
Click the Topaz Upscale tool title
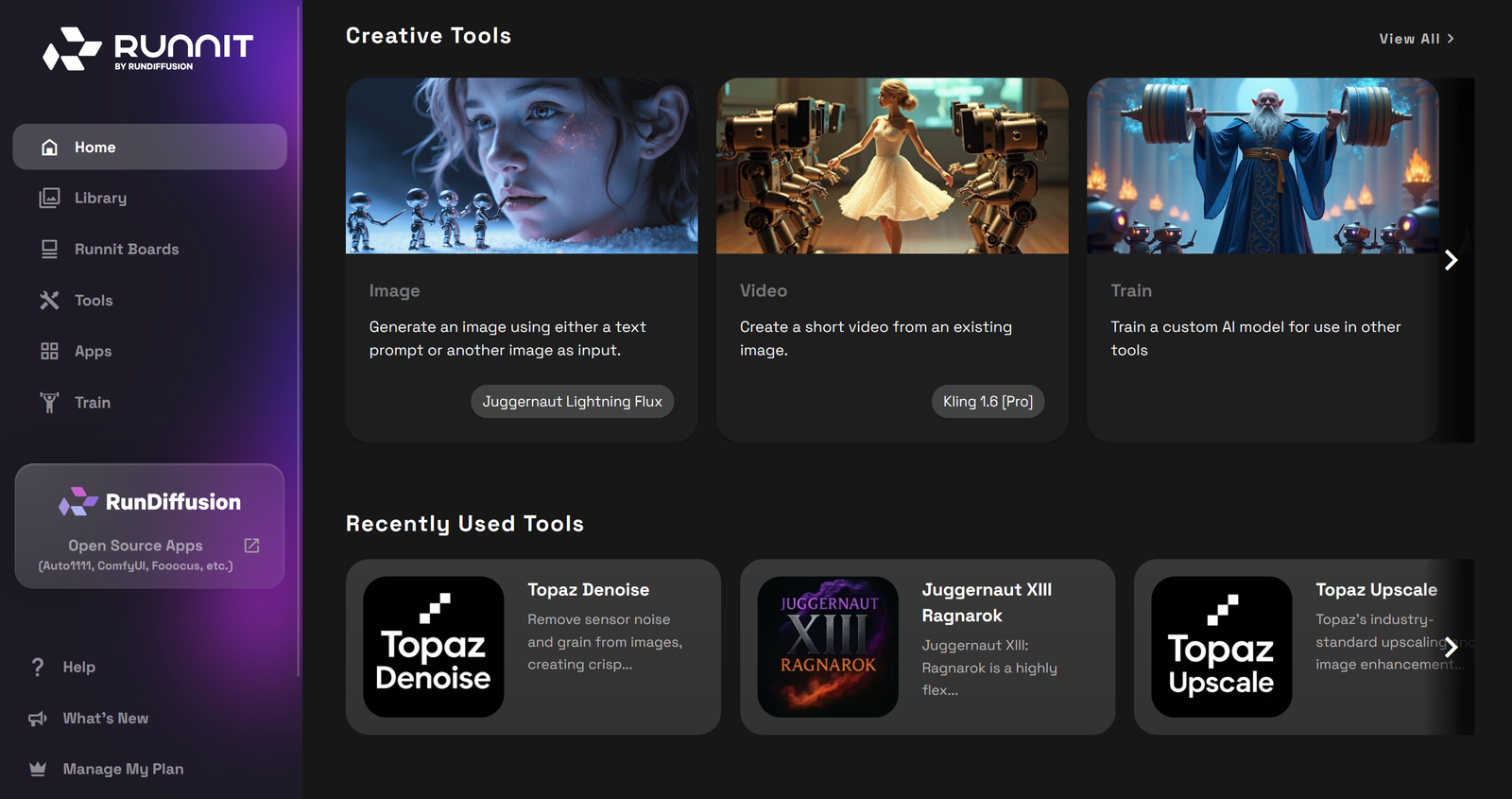[1377, 590]
